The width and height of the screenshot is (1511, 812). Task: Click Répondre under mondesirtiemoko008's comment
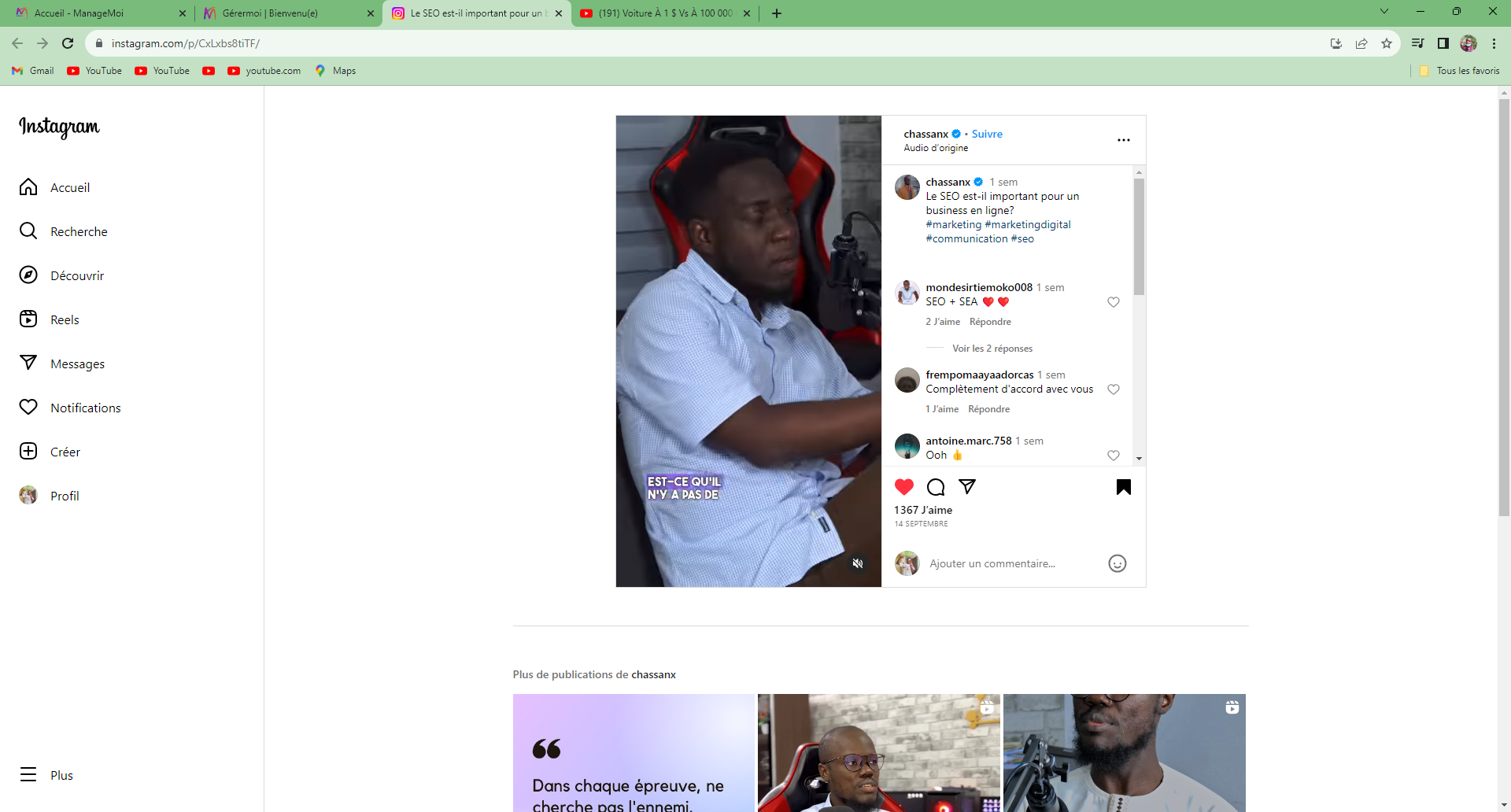tap(990, 322)
